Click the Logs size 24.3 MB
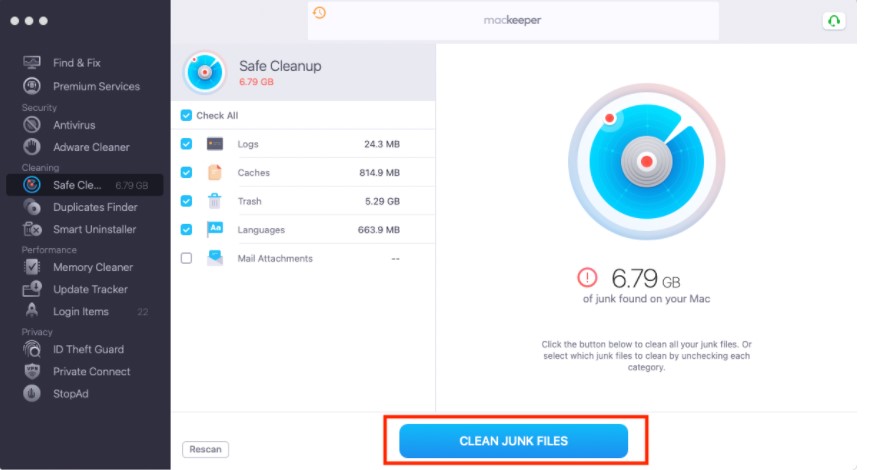 [x=381, y=144]
